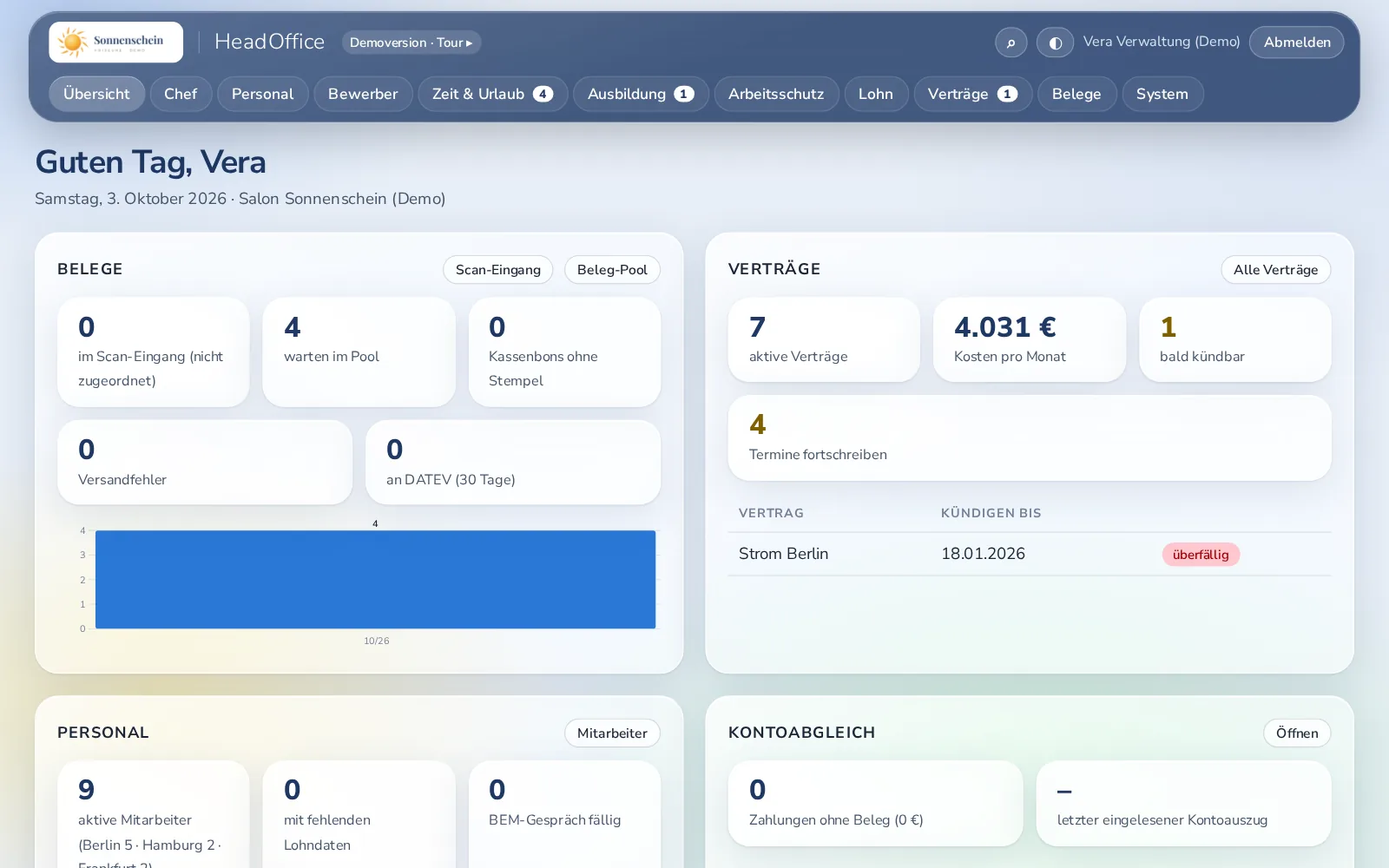Go to the Personal tab
The width and height of the screenshot is (1389, 868).
pos(262,94)
